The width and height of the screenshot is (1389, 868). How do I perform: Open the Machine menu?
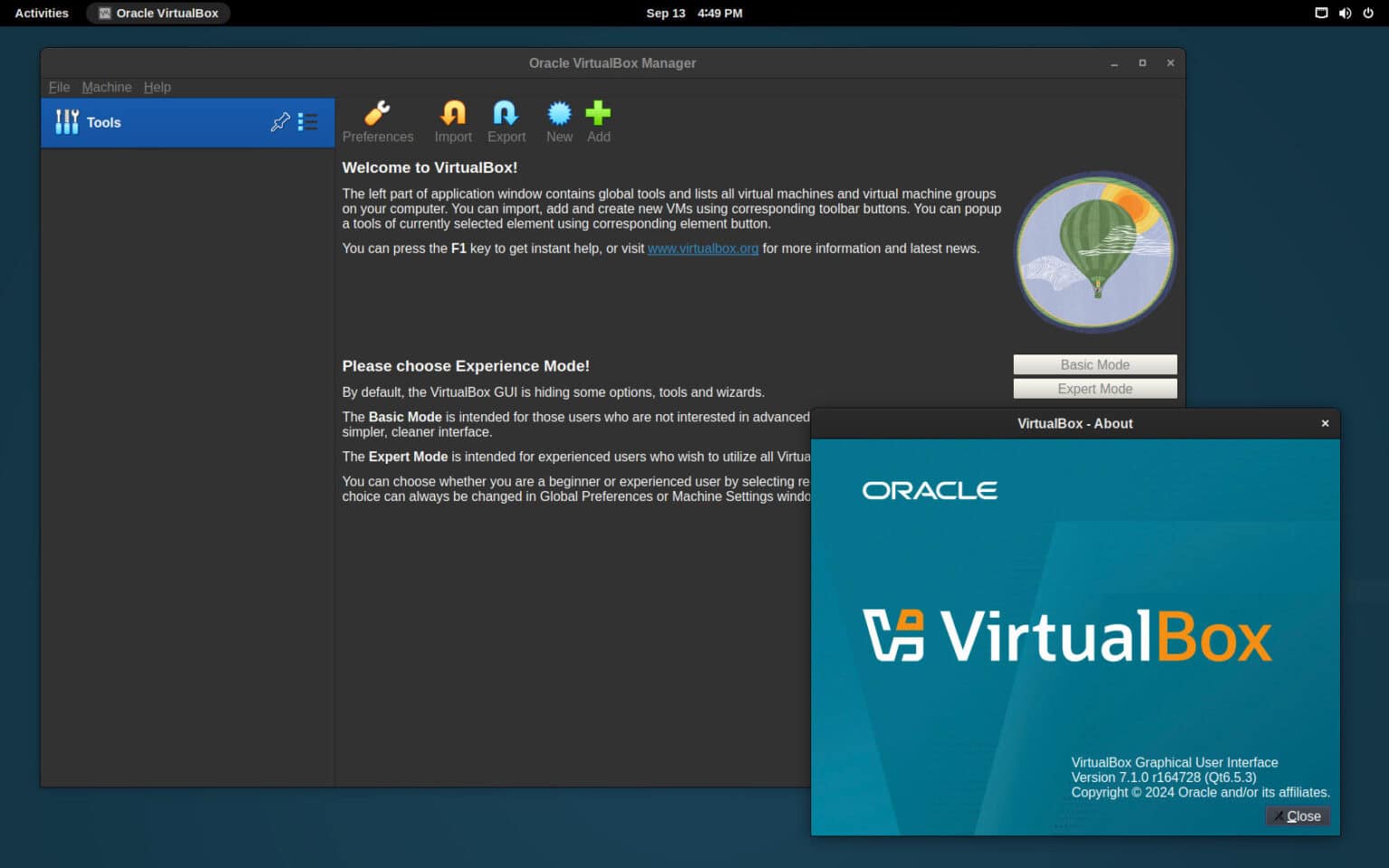pos(106,87)
